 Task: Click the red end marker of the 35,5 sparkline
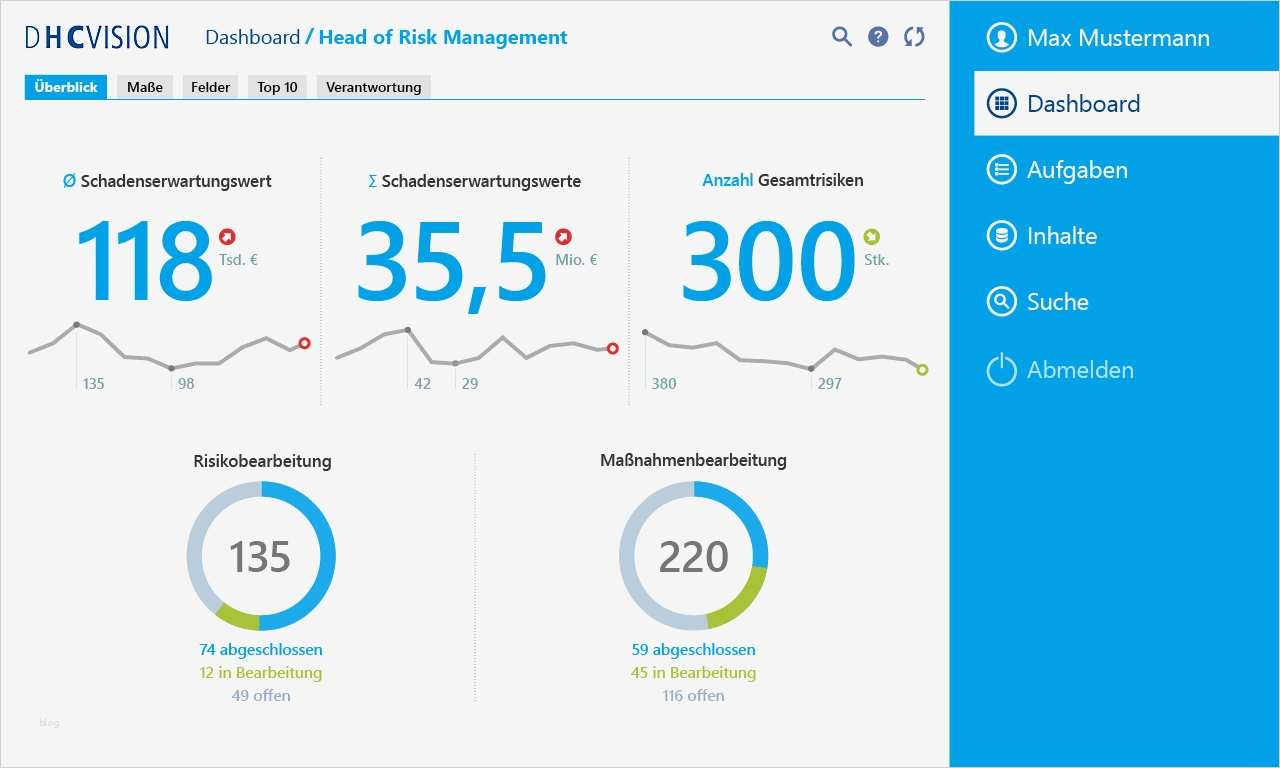(x=613, y=348)
